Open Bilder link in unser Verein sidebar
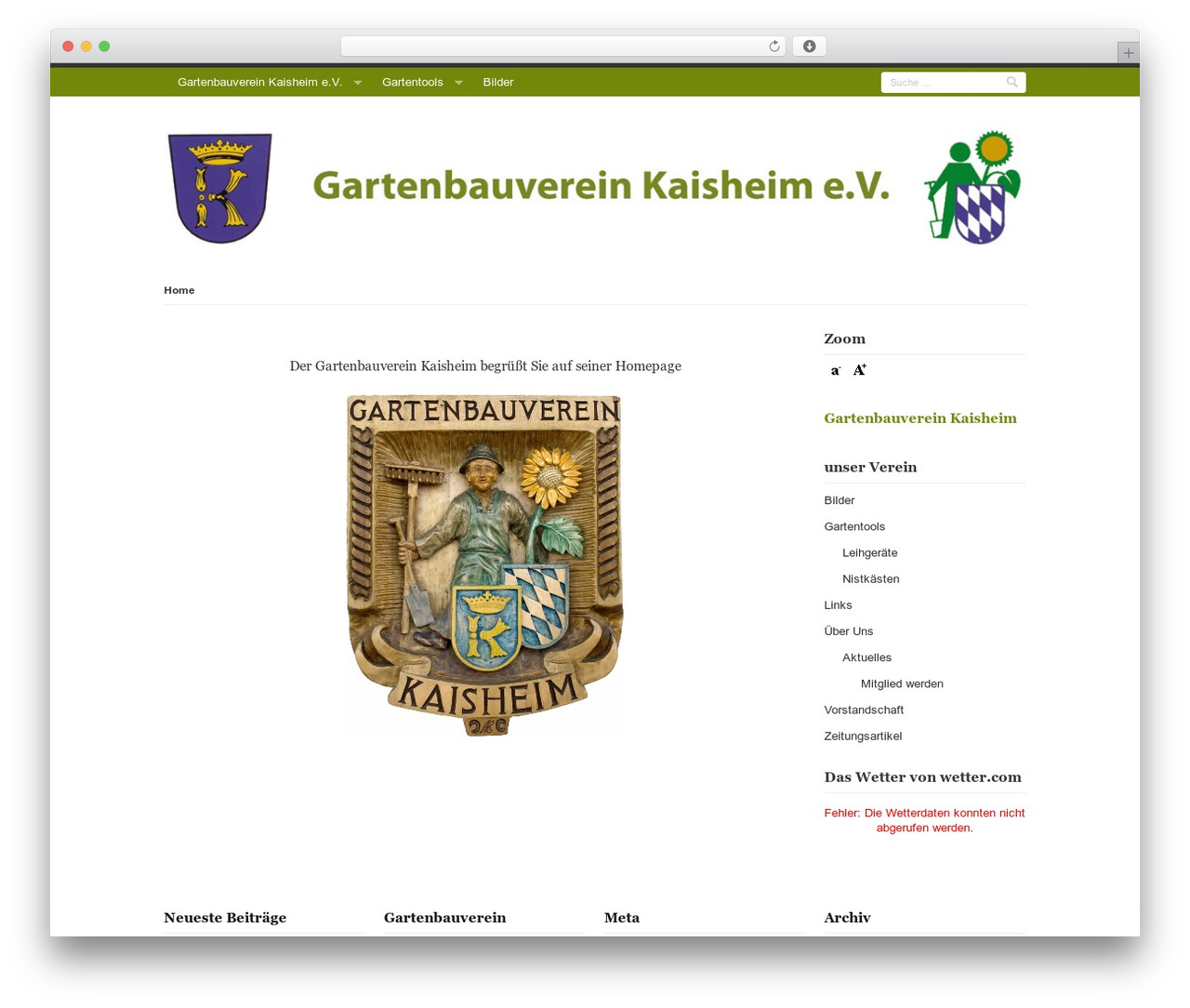Screen dimensions: 1190x1008 coord(840,500)
